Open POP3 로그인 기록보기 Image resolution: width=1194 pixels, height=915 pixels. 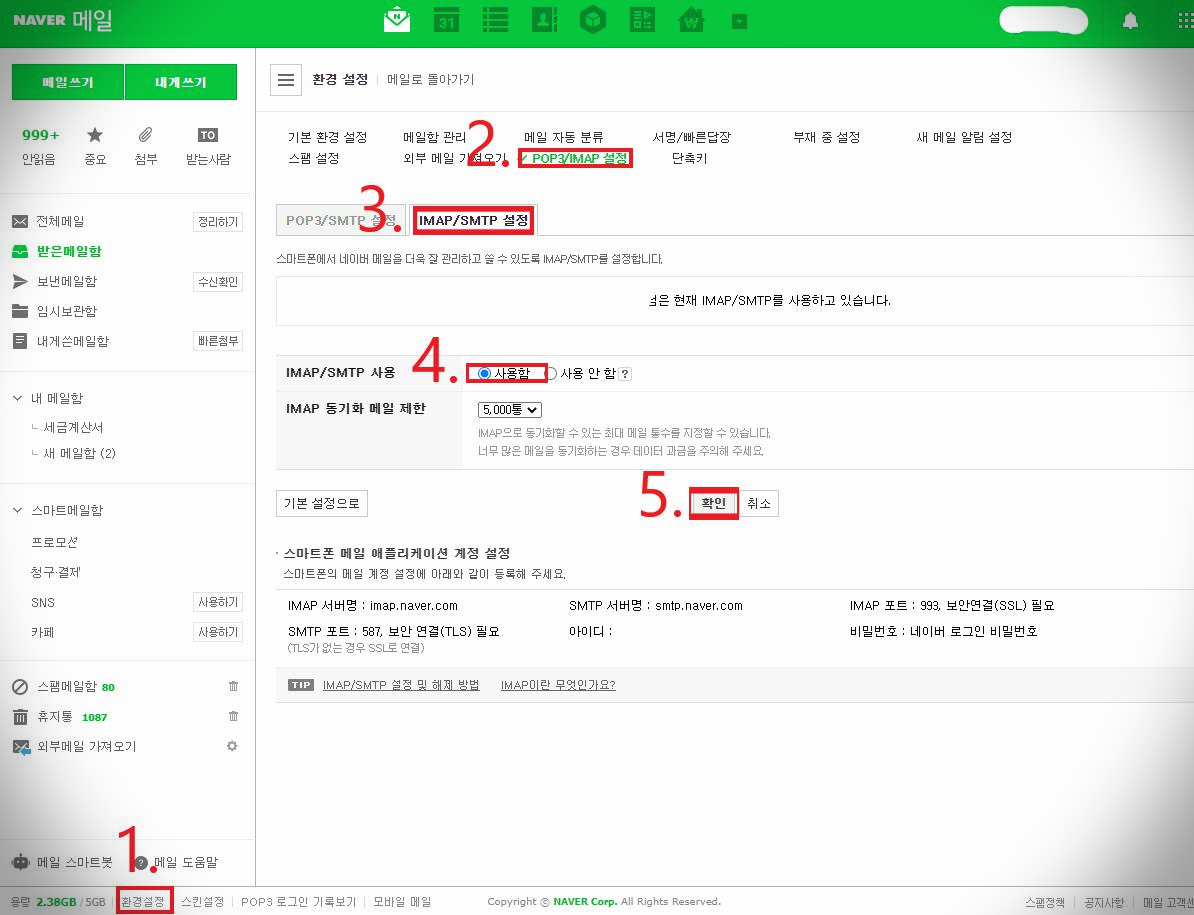pyautogui.click(x=298, y=902)
